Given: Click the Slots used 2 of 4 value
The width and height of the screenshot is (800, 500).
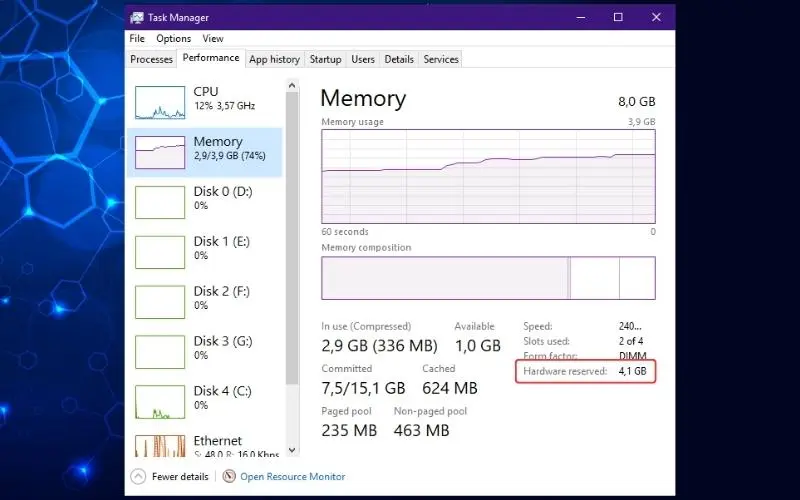Looking at the screenshot, I should coord(631,341).
